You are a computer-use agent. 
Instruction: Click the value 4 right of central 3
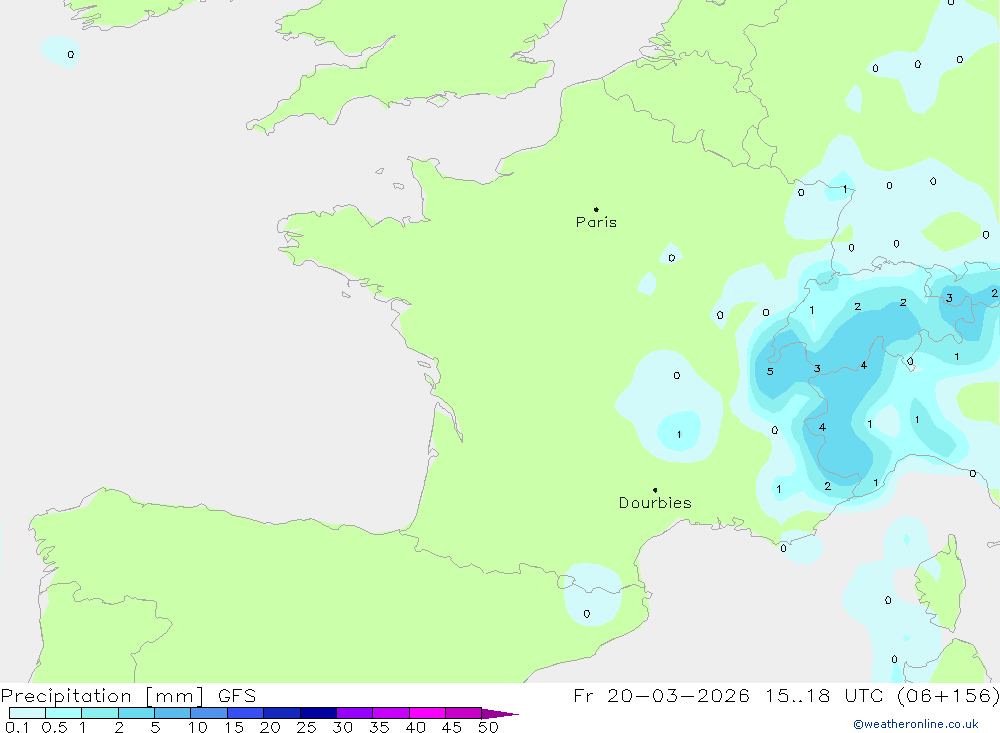(864, 366)
